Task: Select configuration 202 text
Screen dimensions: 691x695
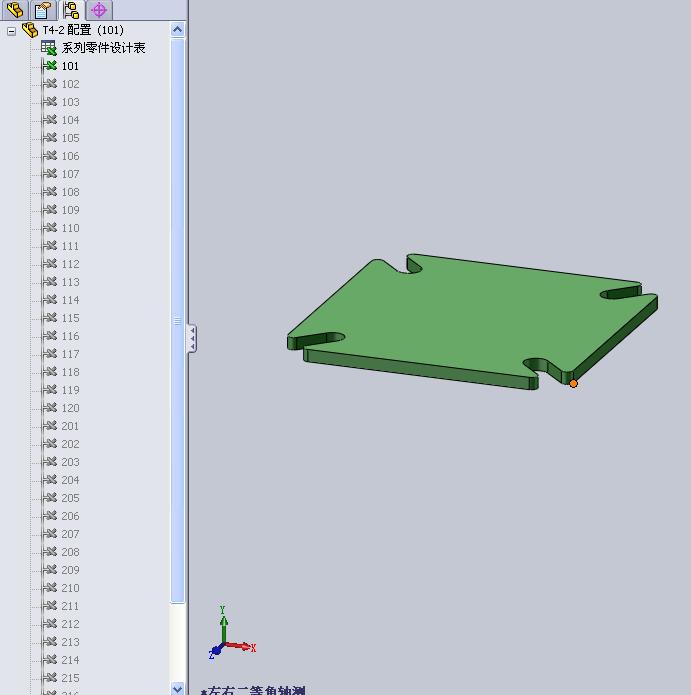Action: (x=70, y=444)
